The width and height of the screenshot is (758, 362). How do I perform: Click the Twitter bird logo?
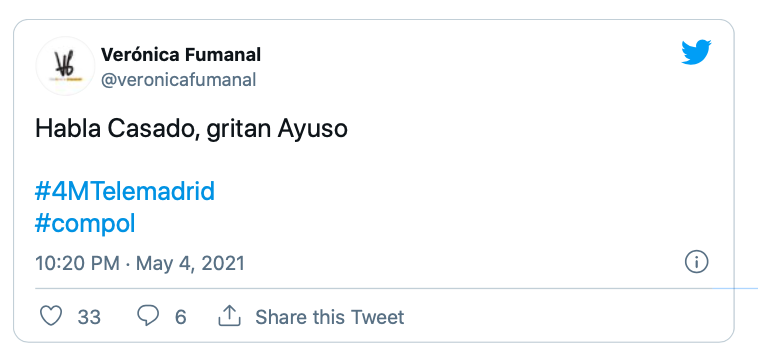click(x=696, y=52)
